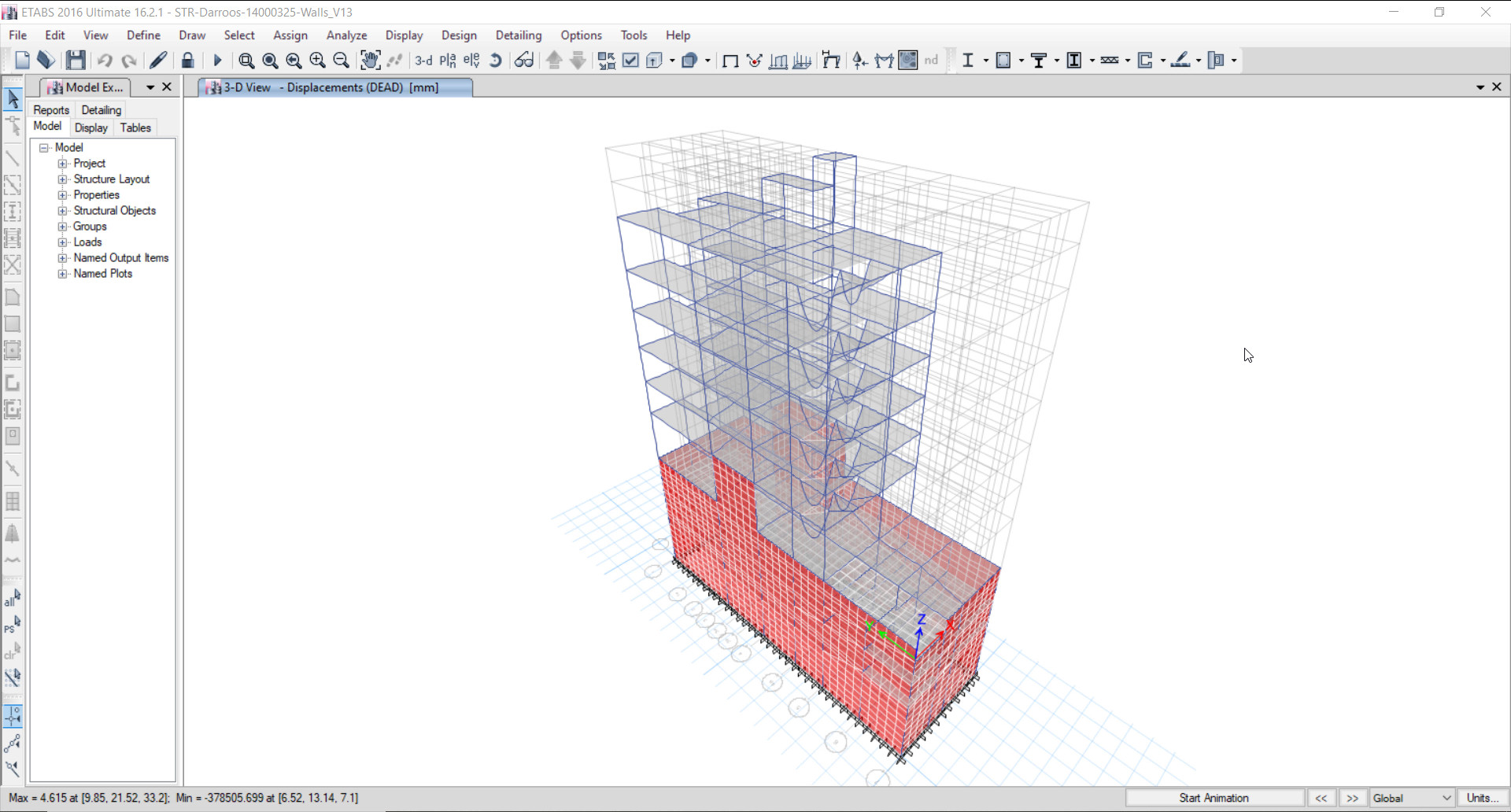Open Set Display Options checkmark icon
1511x812 pixels.
(x=630, y=61)
